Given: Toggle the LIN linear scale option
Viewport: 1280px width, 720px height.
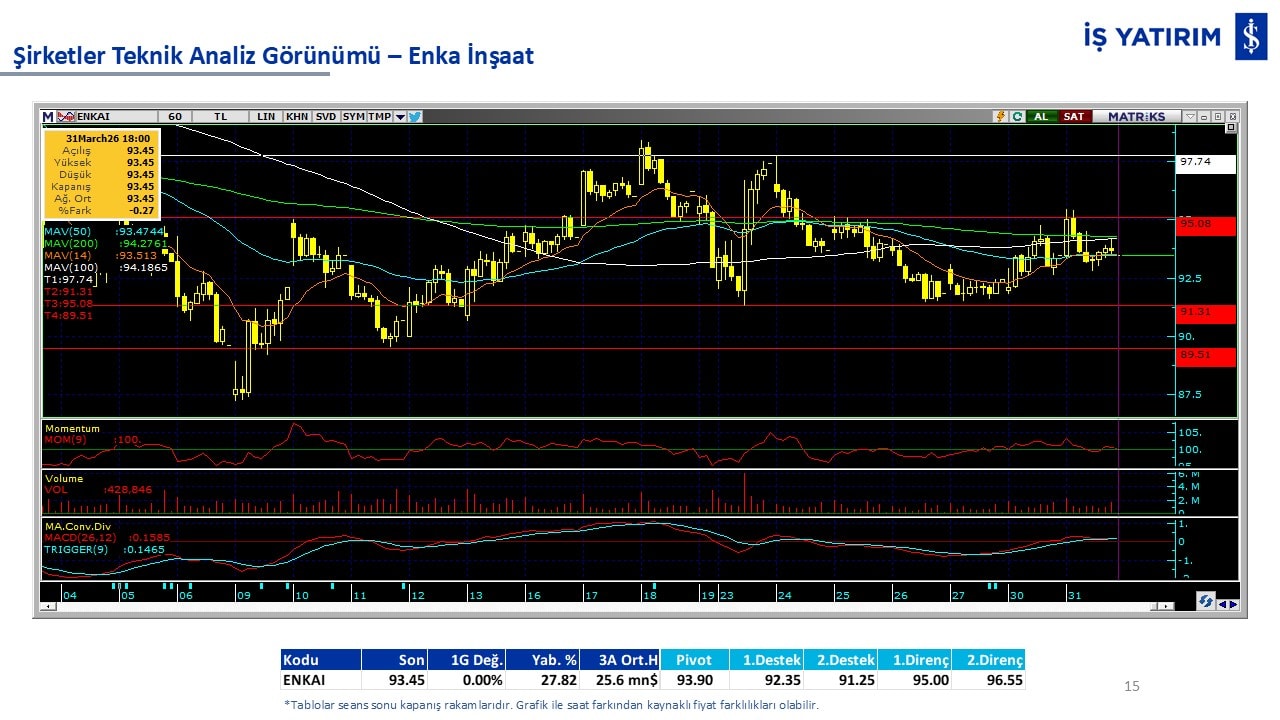Looking at the screenshot, I should coord(265,116).
